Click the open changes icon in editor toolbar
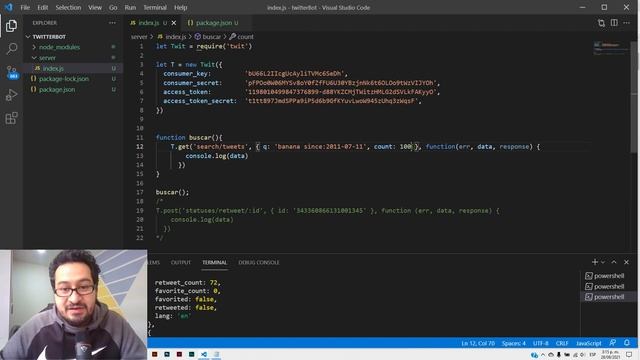Screen dimensions: 640x360 (x=601, y=23)
